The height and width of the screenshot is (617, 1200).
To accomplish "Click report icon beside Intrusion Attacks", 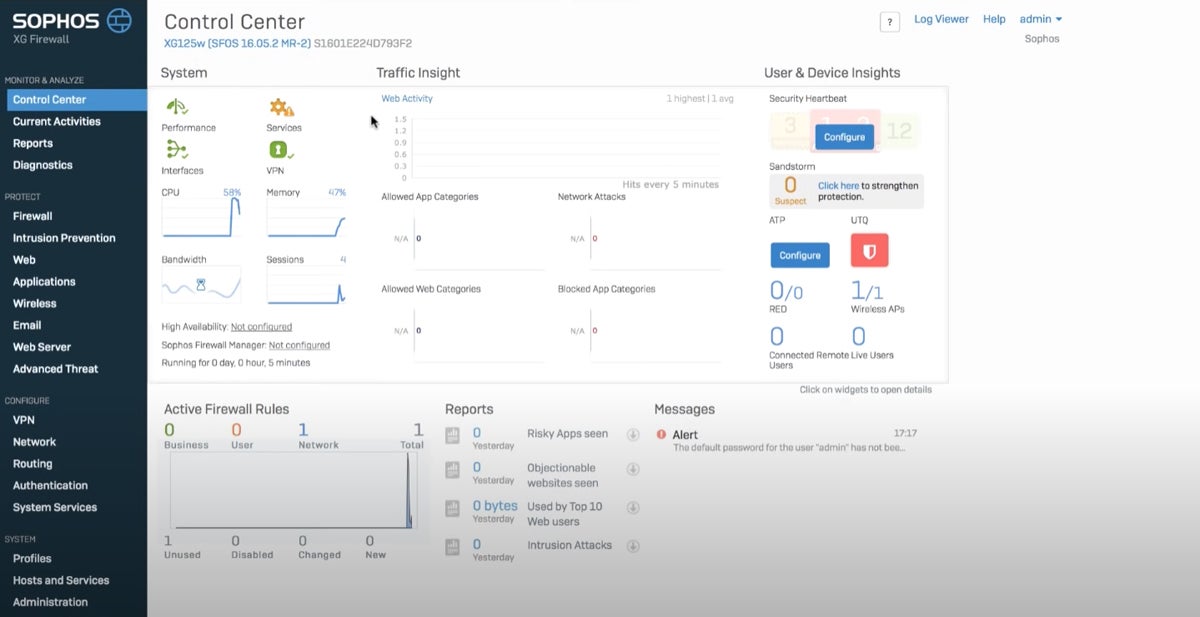I will pos(452,546).
